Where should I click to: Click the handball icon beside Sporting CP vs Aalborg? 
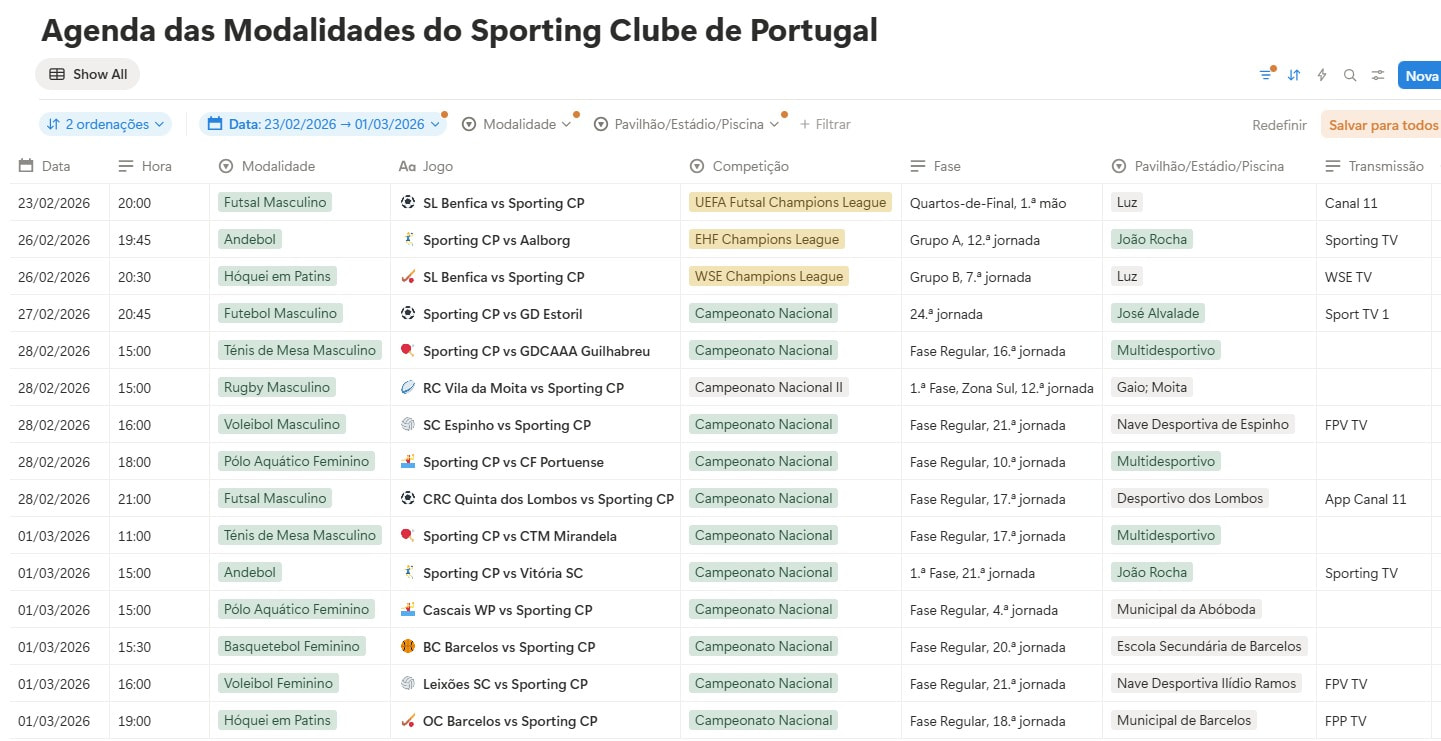pos(408,240)
